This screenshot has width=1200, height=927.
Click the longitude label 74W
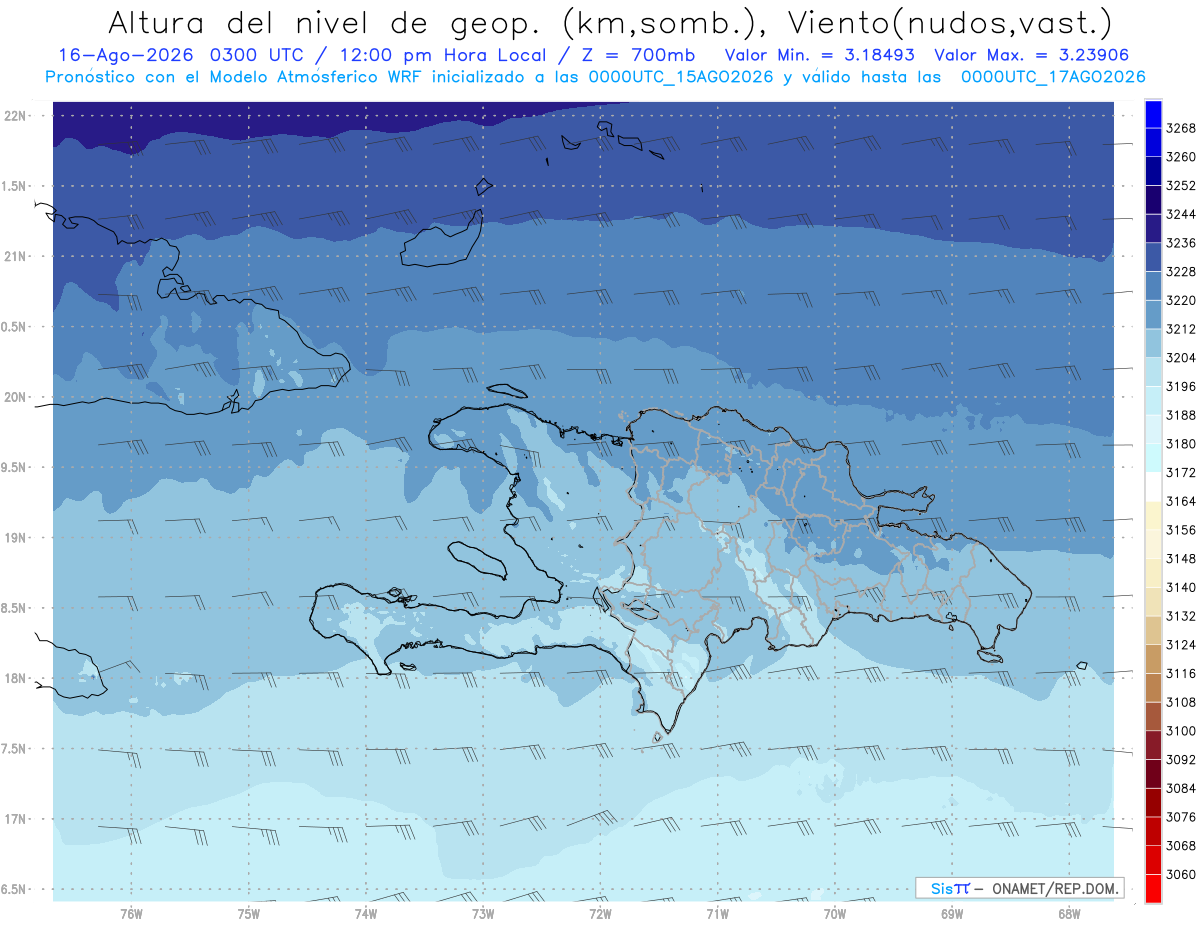(366, 914)
